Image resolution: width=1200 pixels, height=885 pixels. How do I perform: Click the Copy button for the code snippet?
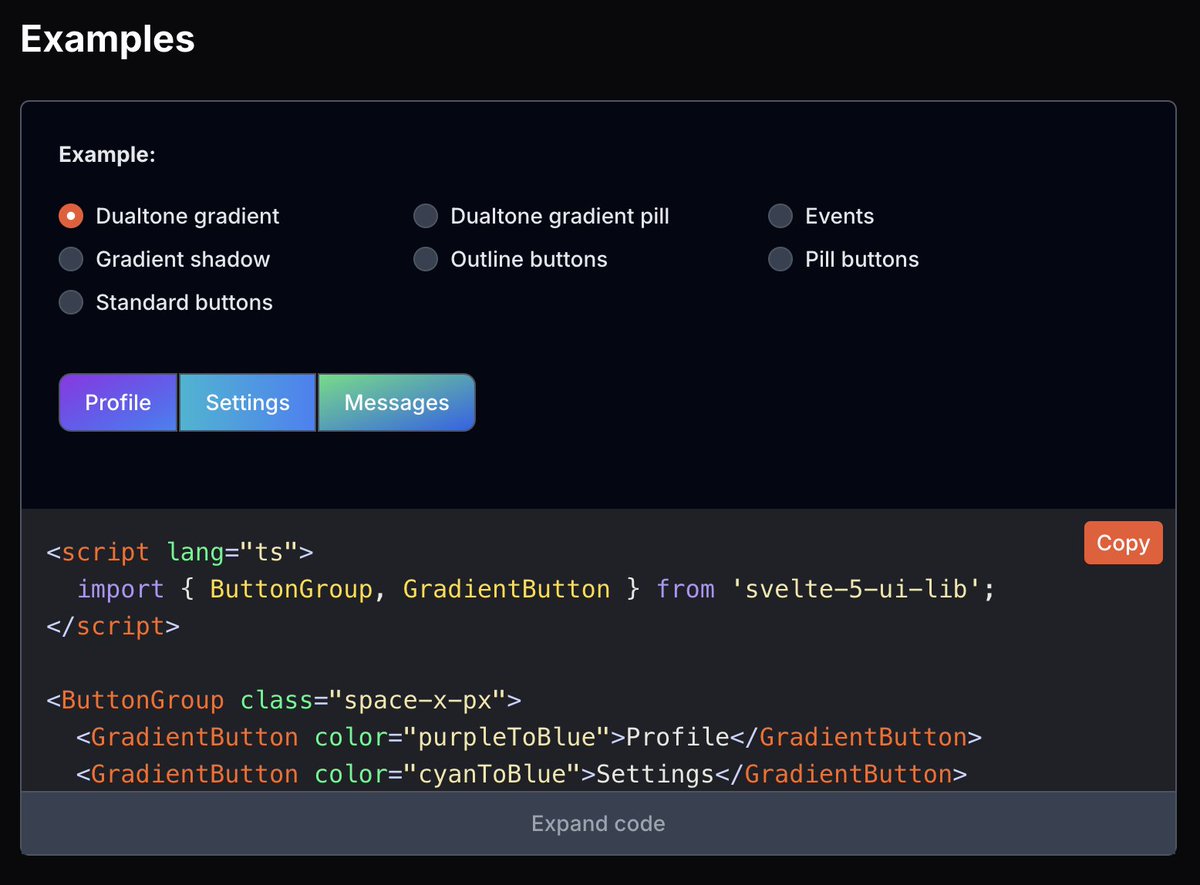(1123, 543)
